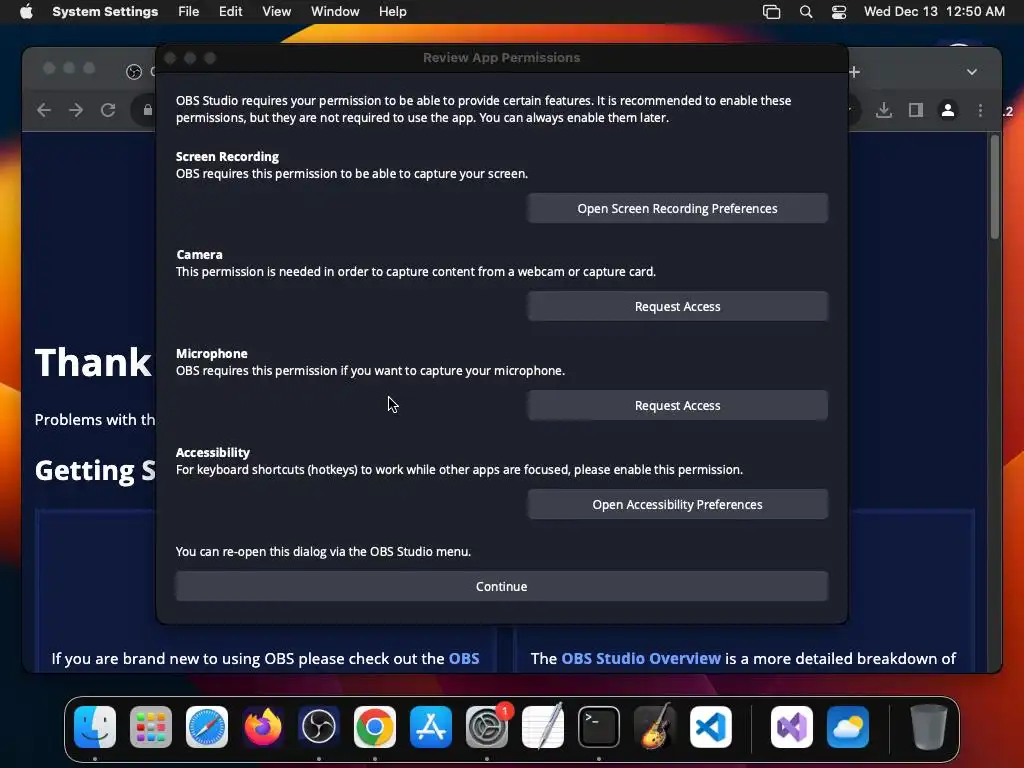Viewport: 1024px width, 768px height.
Task: Request Access for Camera permission
Action: (x=677, y=306)
